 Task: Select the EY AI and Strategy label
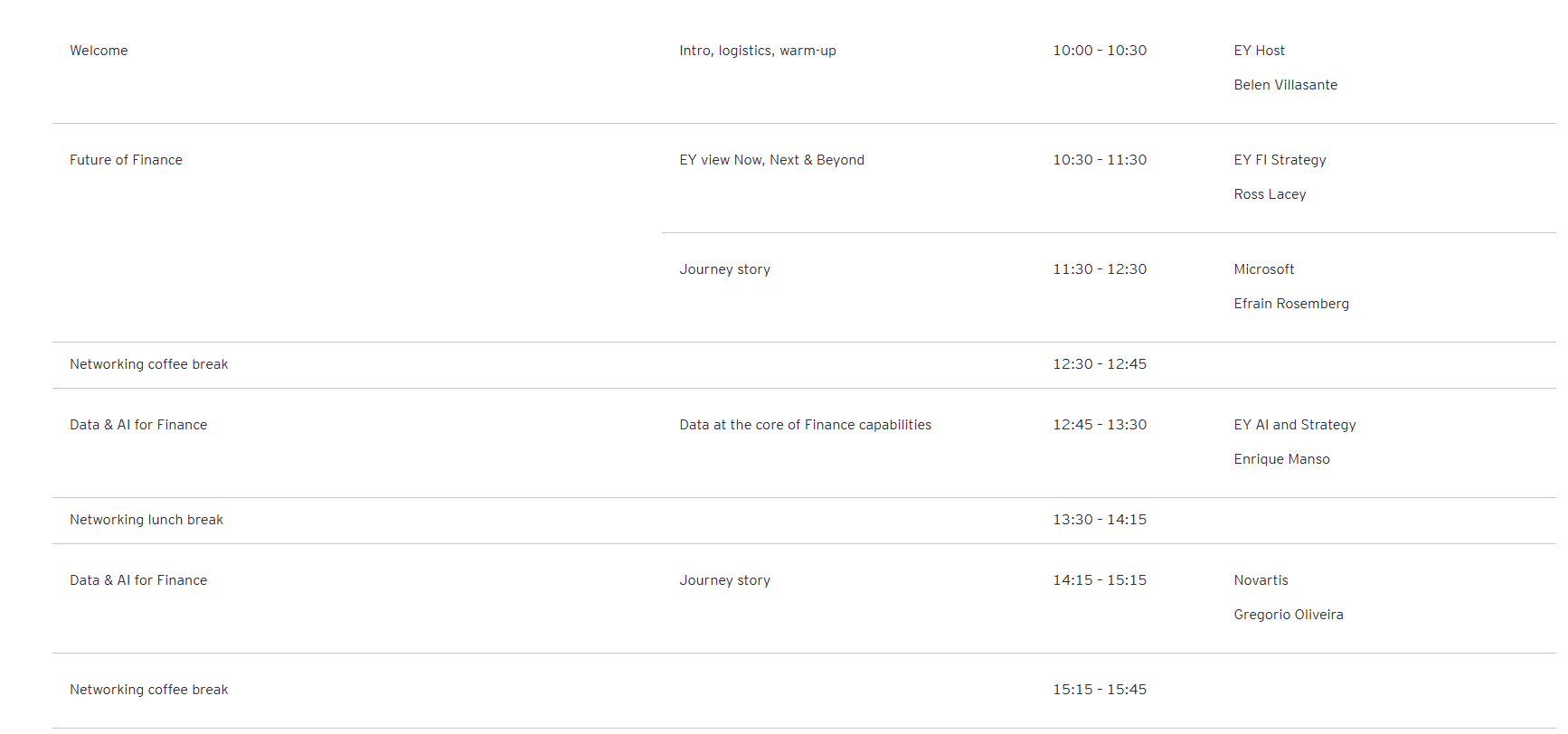tap(1294, 425)
